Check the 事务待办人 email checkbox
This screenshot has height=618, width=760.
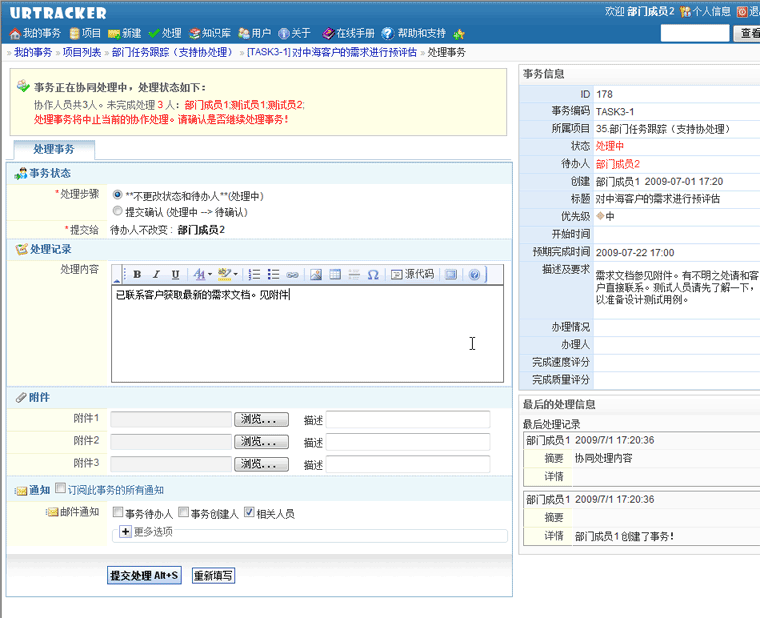[118, 512]
